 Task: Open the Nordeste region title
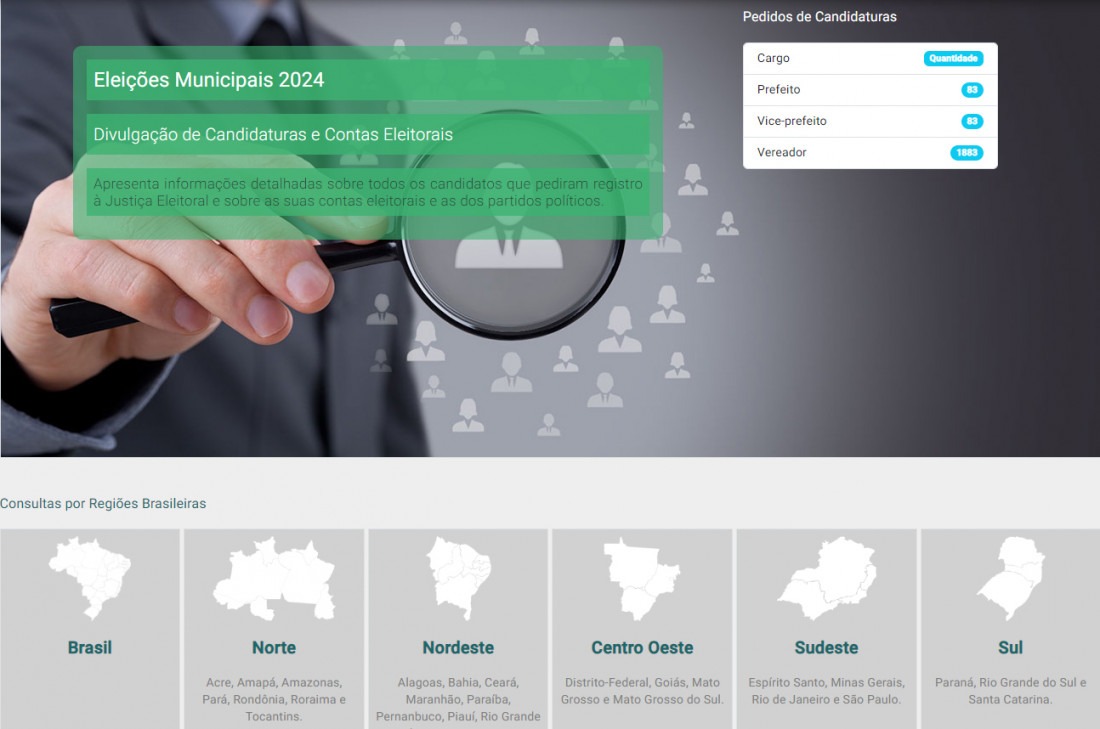pos(458,647)
